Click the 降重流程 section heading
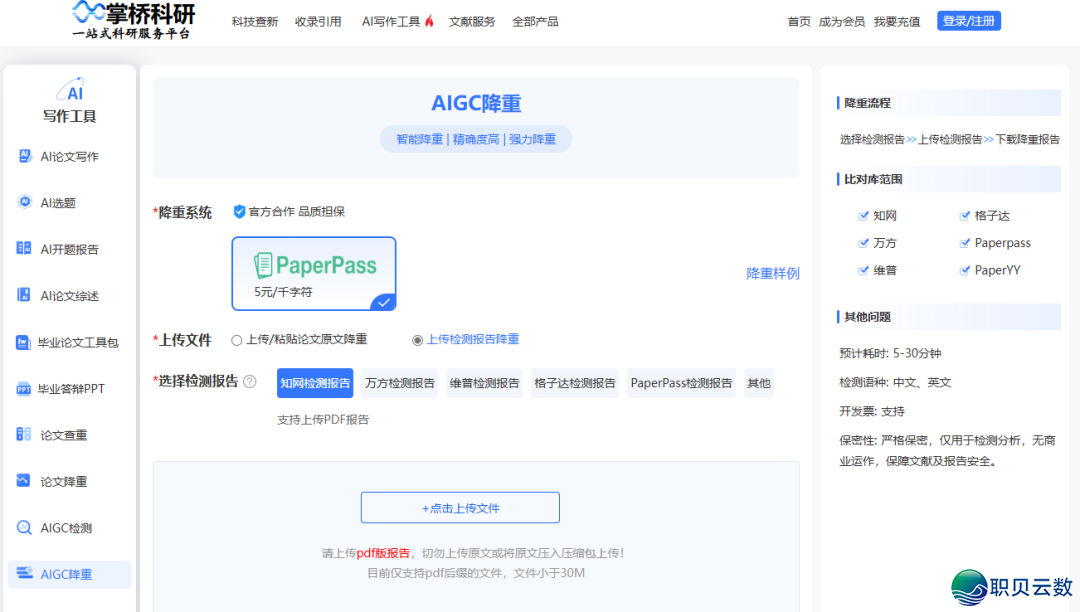 coord(867,103)
